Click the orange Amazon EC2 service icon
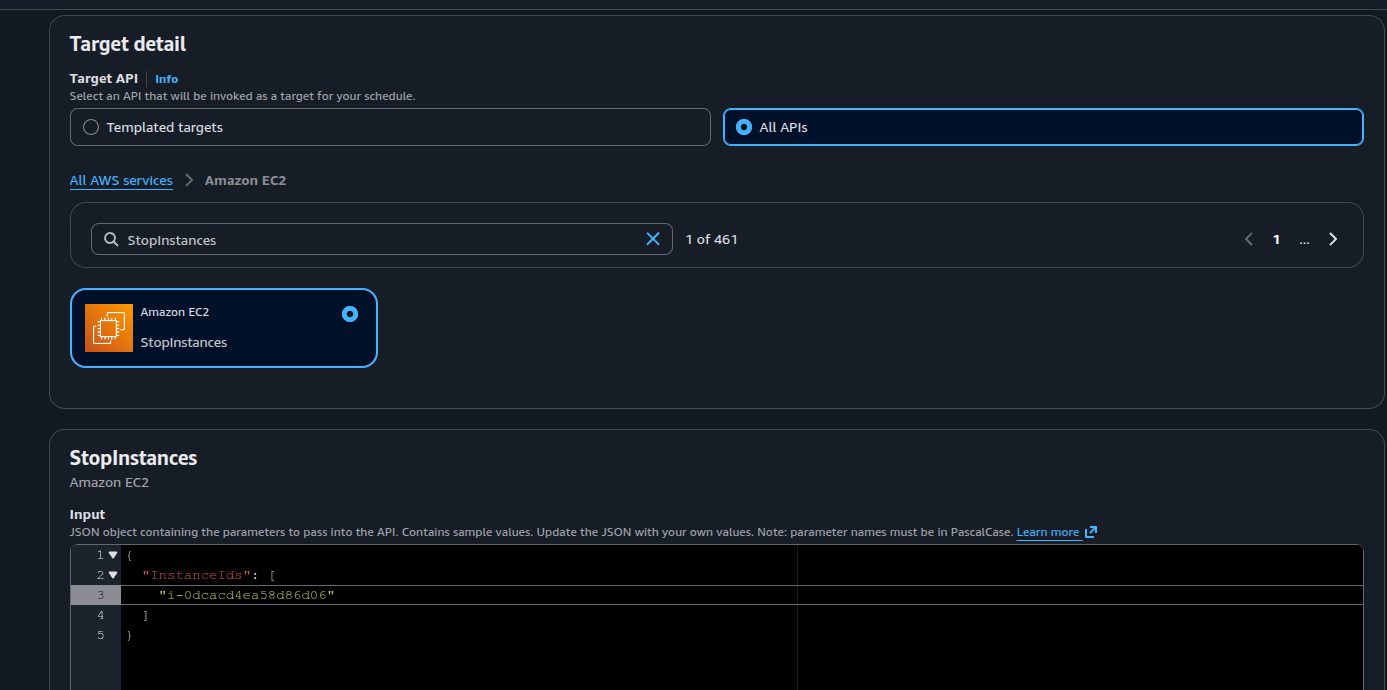The width and height of the screenshot is (1387, 690). [x=109, y=328]
